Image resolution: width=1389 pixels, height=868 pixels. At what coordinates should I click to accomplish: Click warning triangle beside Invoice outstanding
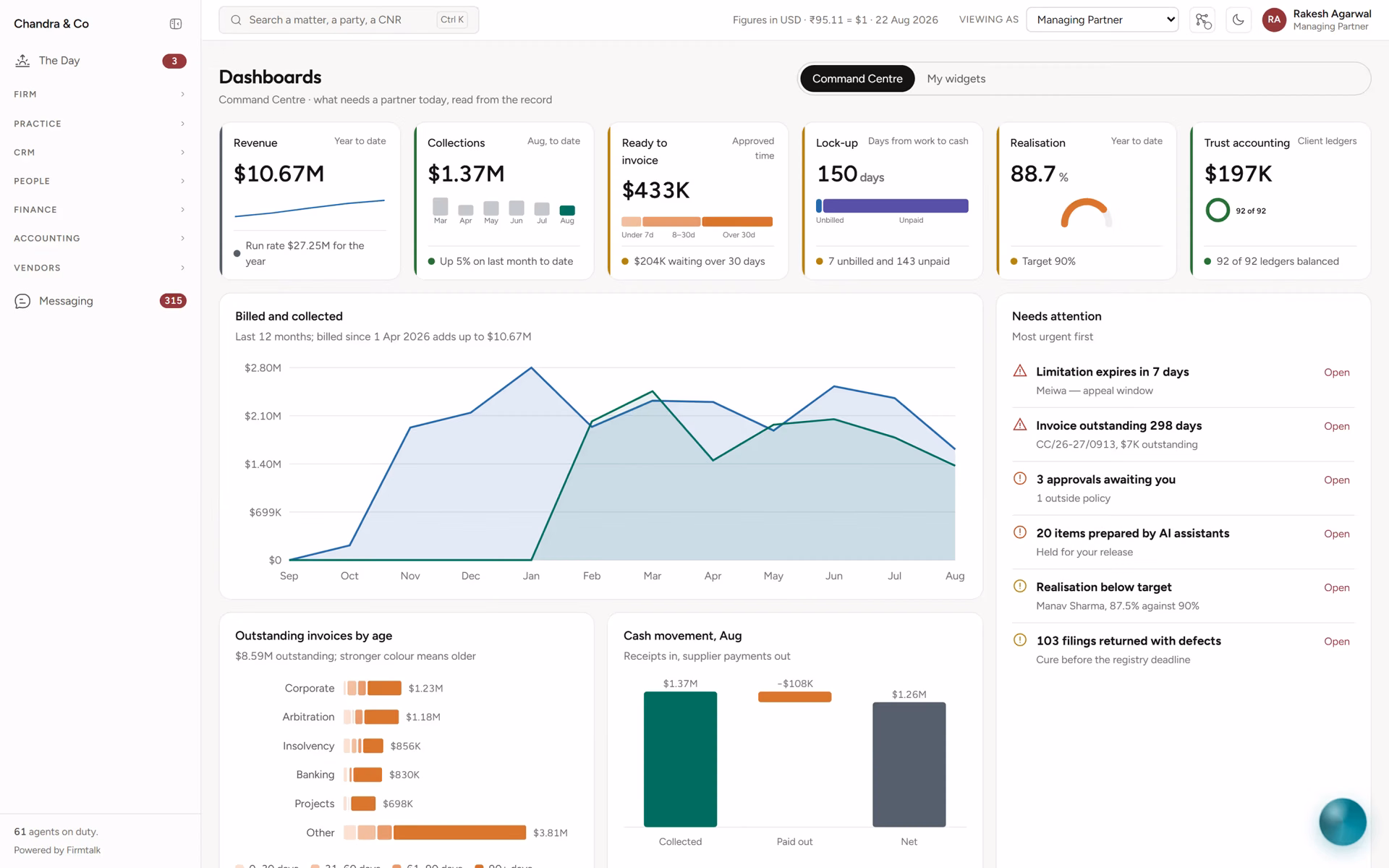[x=1020, y=425]
